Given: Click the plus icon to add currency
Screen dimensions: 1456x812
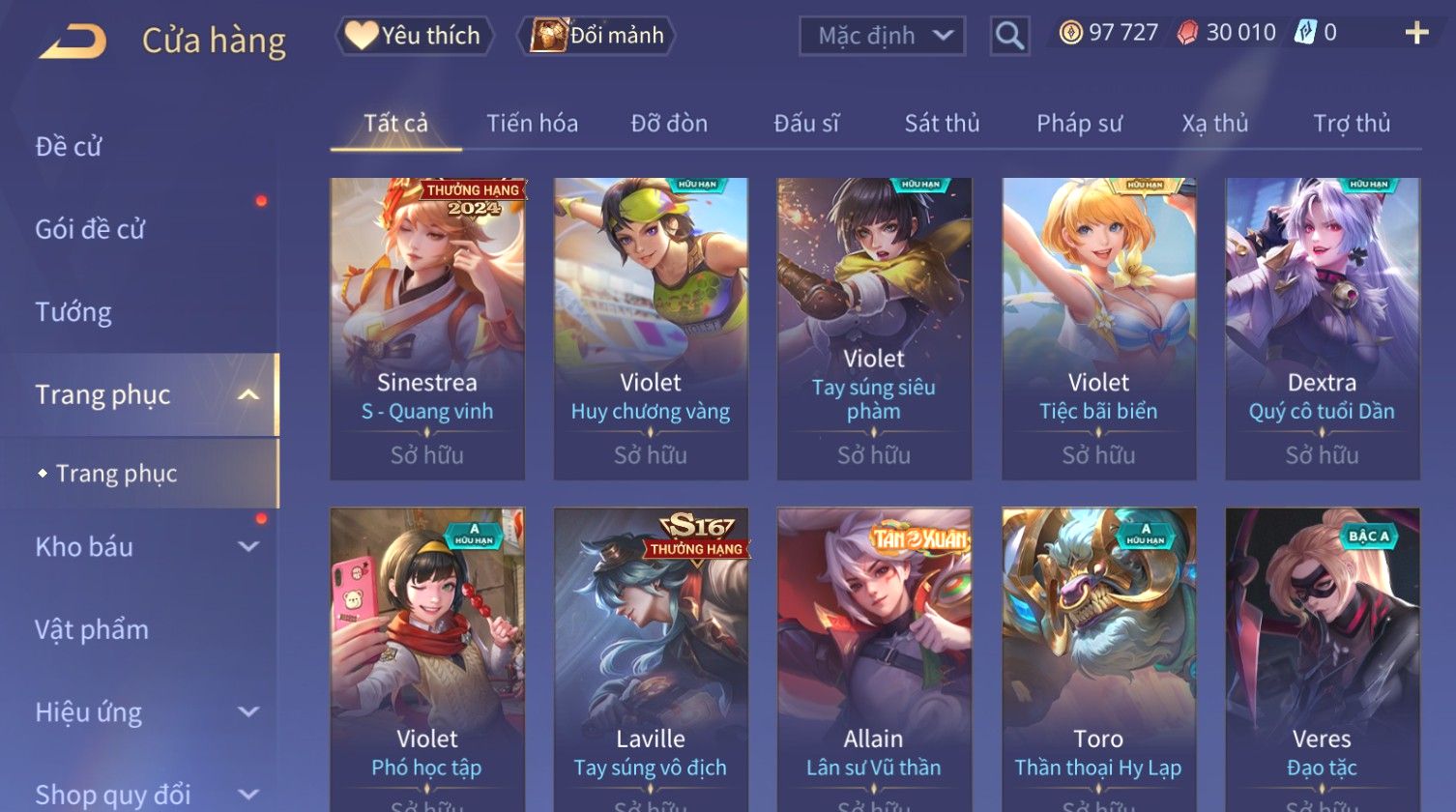Looking at the screenshot, I should (x=1416, y=33).
